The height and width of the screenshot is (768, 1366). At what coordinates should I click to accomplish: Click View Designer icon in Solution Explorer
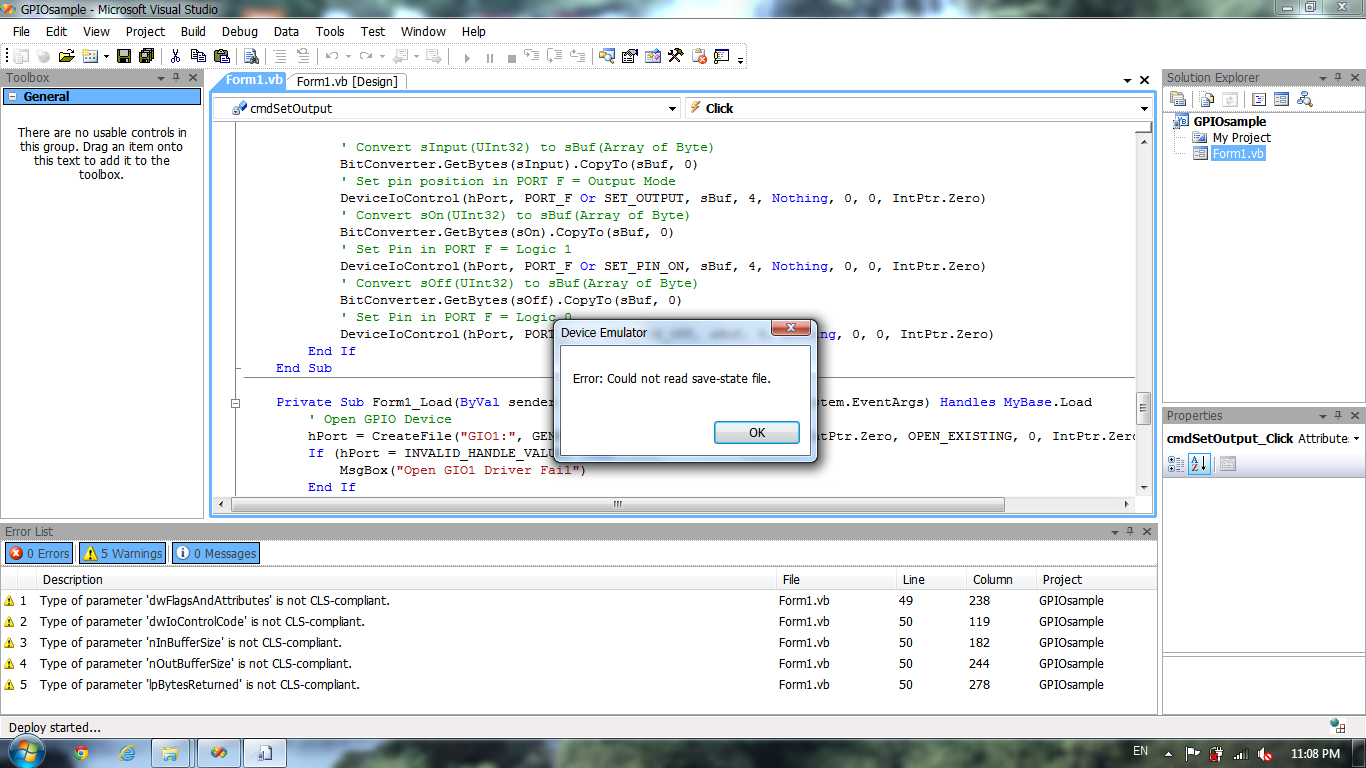[x=1281, y=99]
